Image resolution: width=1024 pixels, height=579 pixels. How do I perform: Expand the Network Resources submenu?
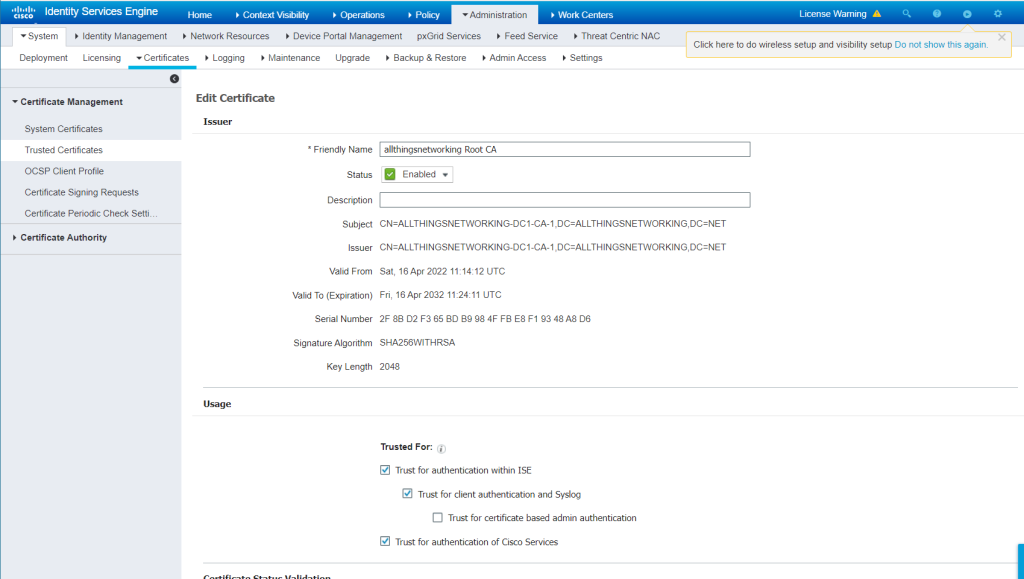pos(226,36)
